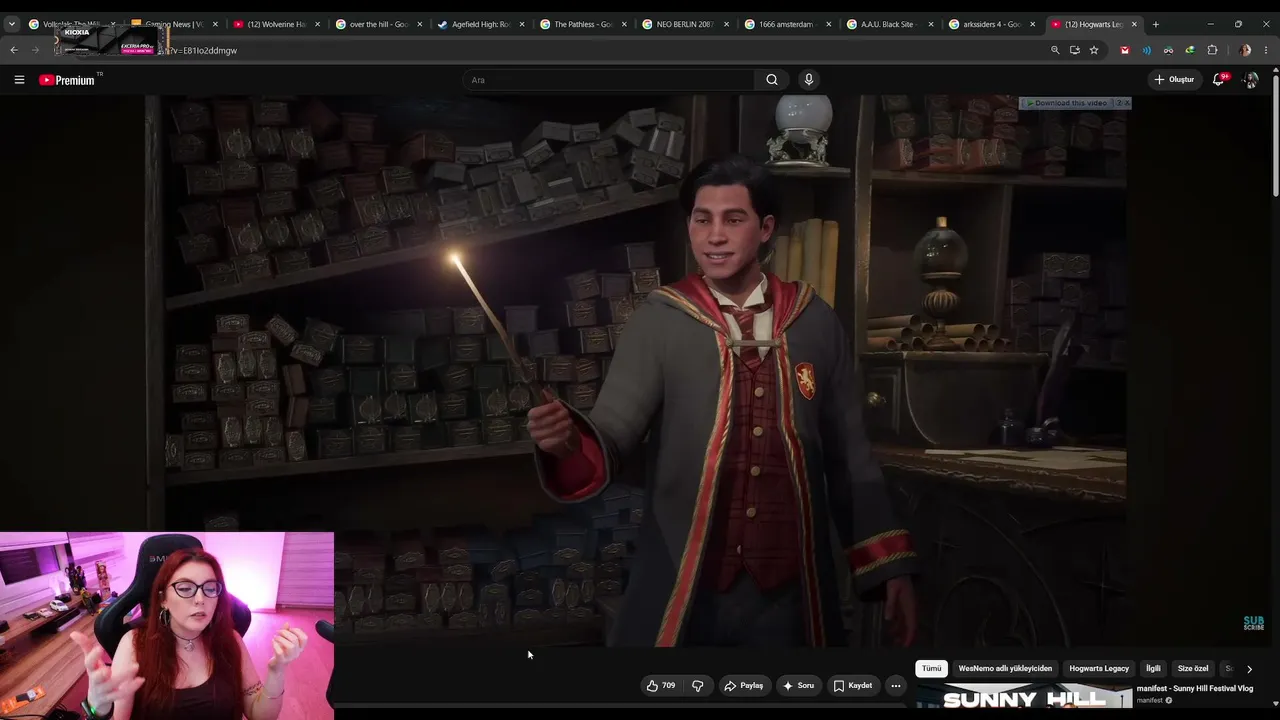Viewport: 1280px width, 720px height.
Task: Click the Soru ask button
Action: coord(798,685)
